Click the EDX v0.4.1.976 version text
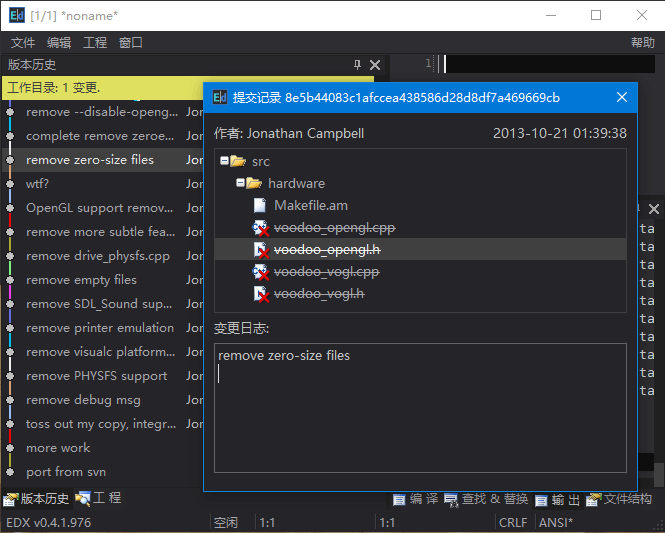The image size is (665, 533). click(48, 523)
